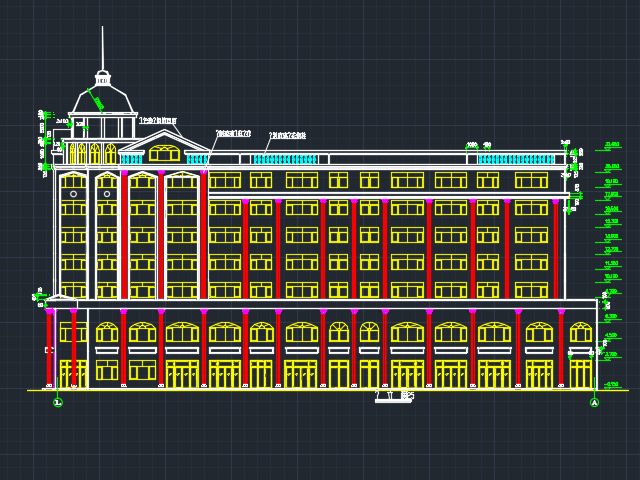Click the rightmost ground-floor door

click(x=580, y=374)
